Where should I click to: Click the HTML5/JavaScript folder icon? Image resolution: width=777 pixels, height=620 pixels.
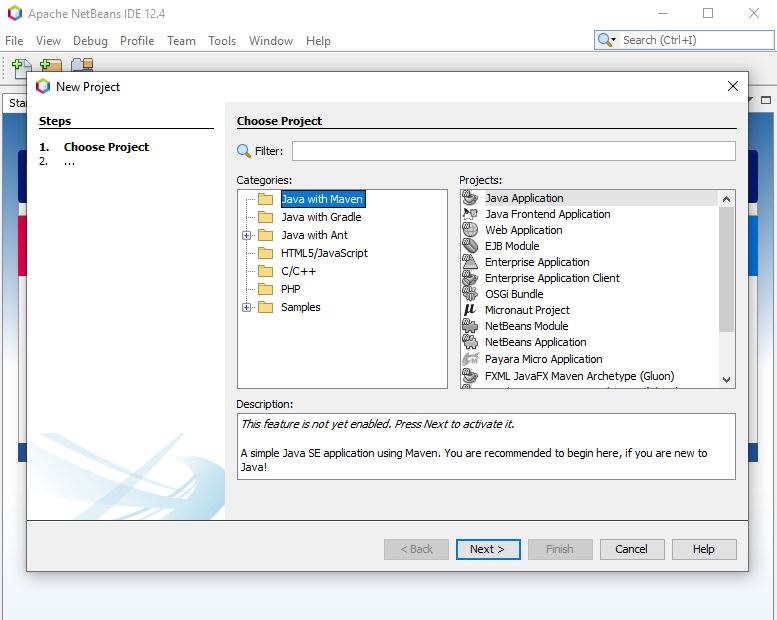pyautogui.click(x=266, y=253)
